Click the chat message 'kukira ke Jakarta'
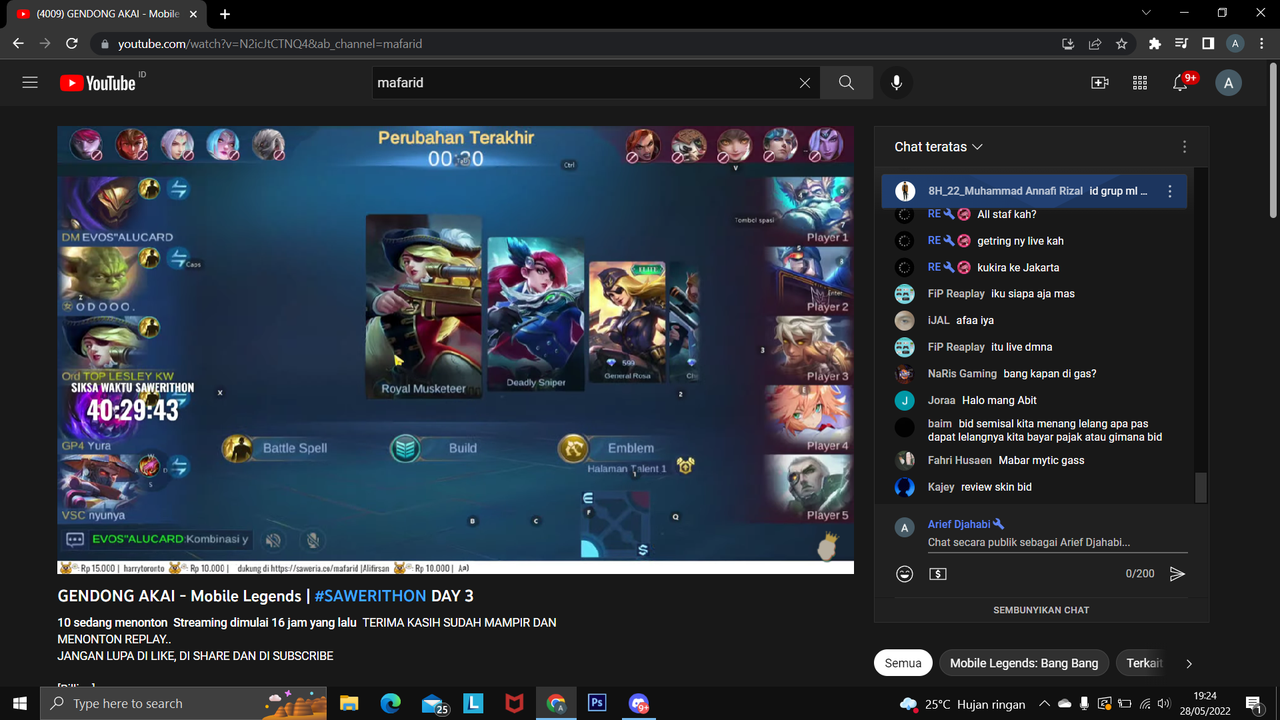This screenshot has height=720, width=1280. pyautogui.click(x=1018, y=268)
